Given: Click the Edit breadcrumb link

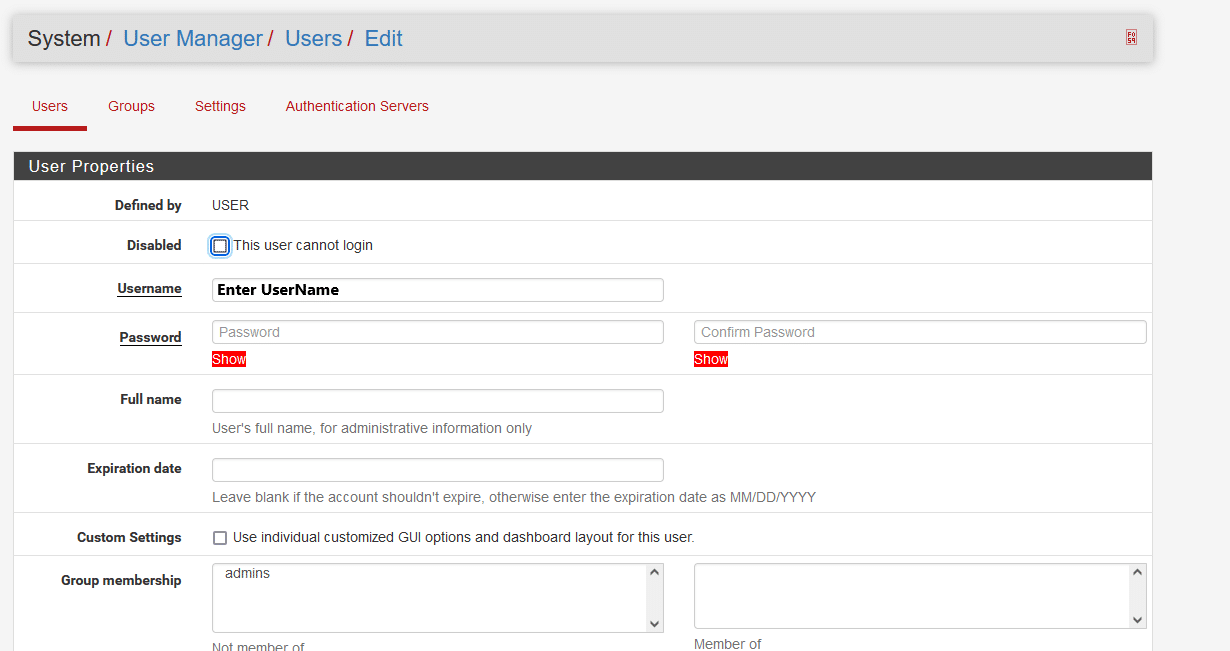Looking at the screenshot, I should coord(383,39).
